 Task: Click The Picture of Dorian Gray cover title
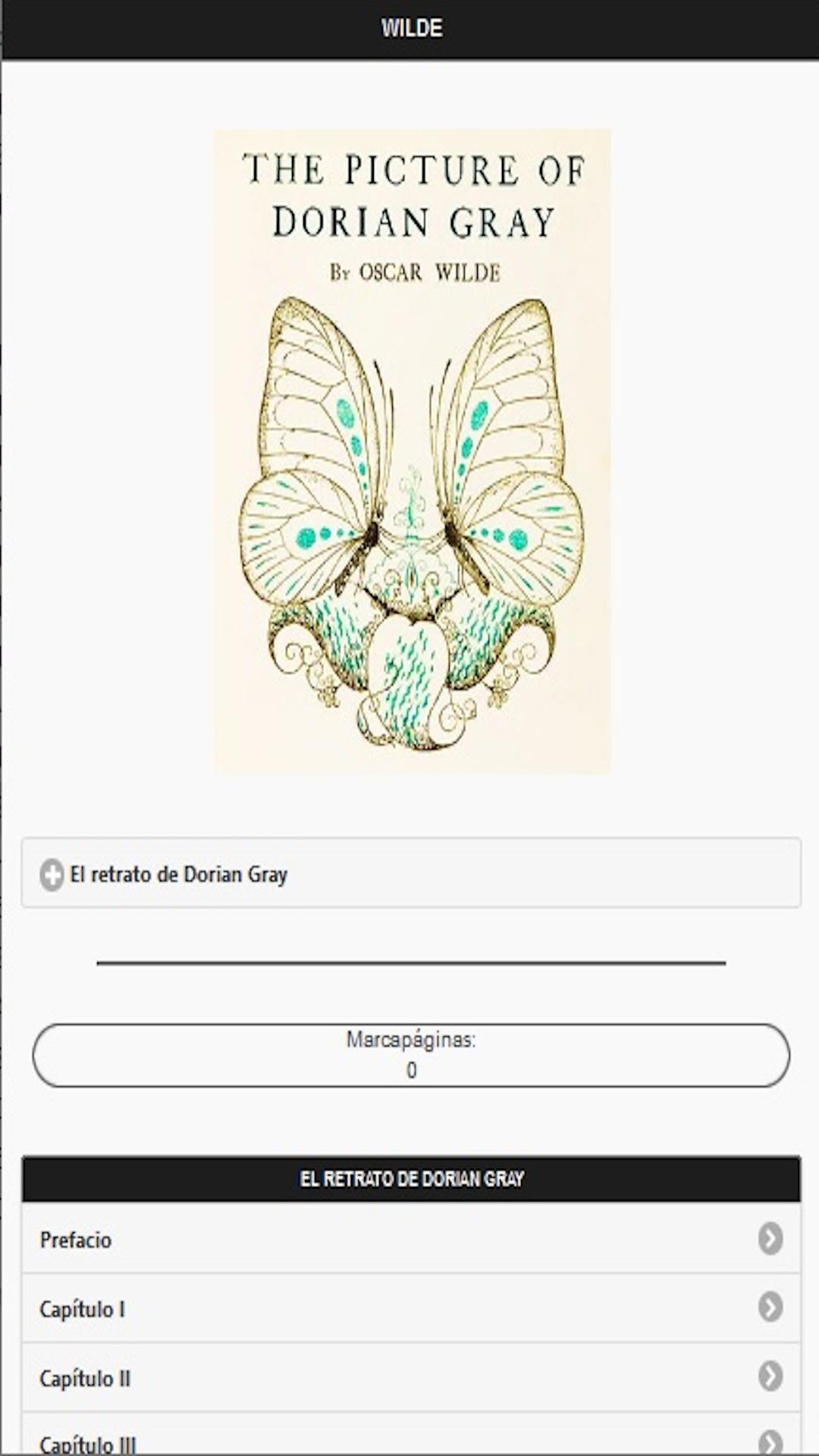pyautogui.click(x=413, y=196)
